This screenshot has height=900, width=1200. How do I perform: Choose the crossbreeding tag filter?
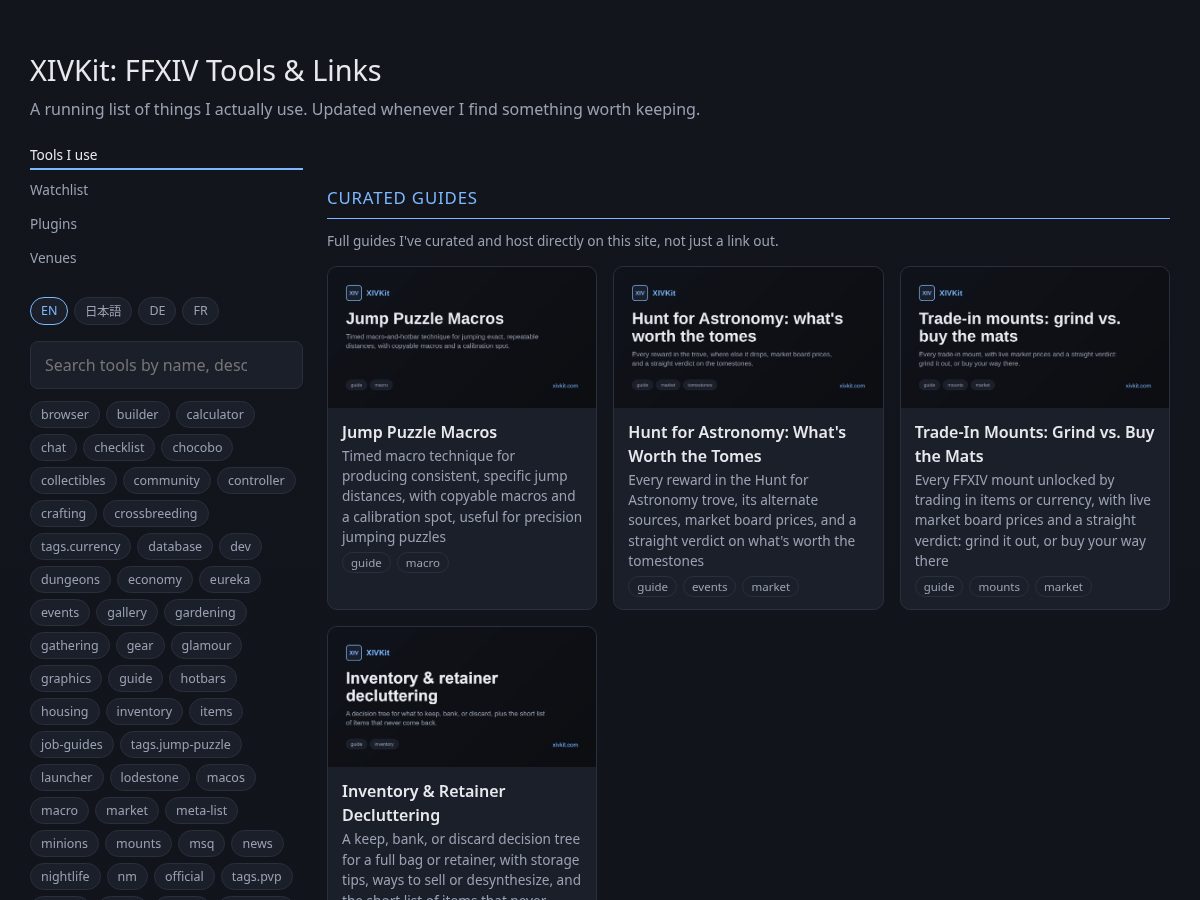pos(156,513)
